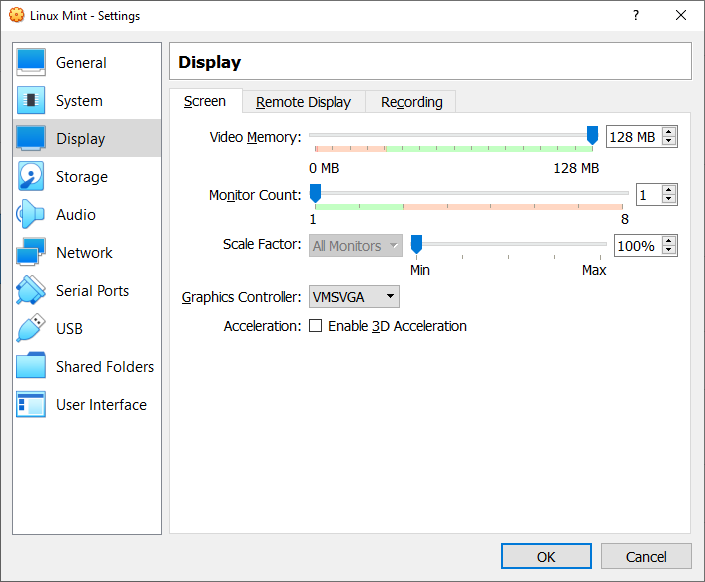The image size is (705, 582).
Task: Select General label in sidebar
Action: tap(81, 63)
